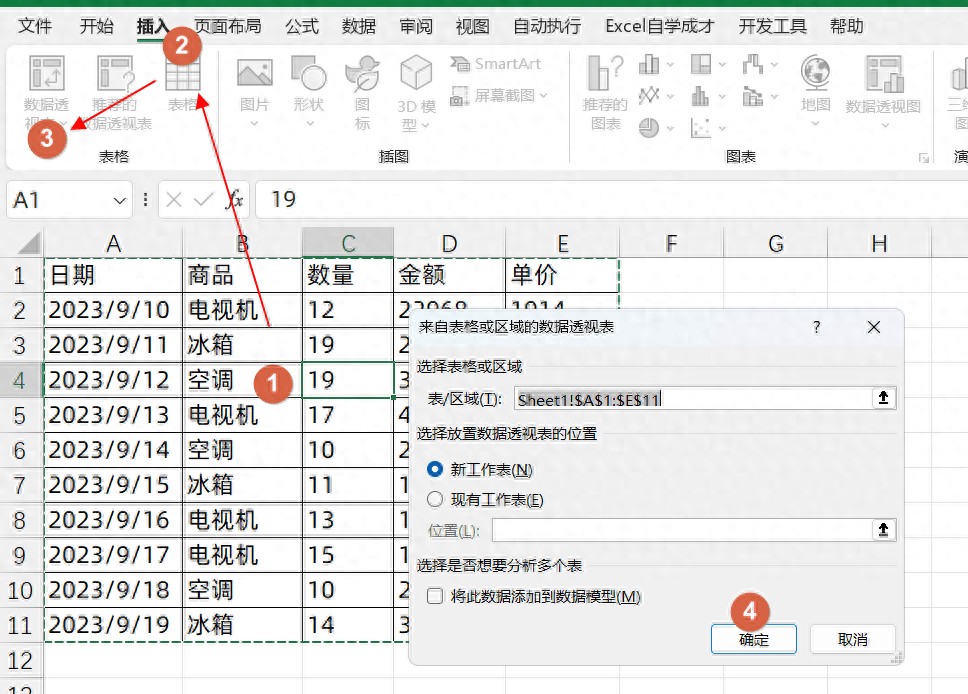Open the 形状 (Shapes) gallery
The width and height of the screenshot is (968, 694).
pyautogui.click(x=308, y=78)
